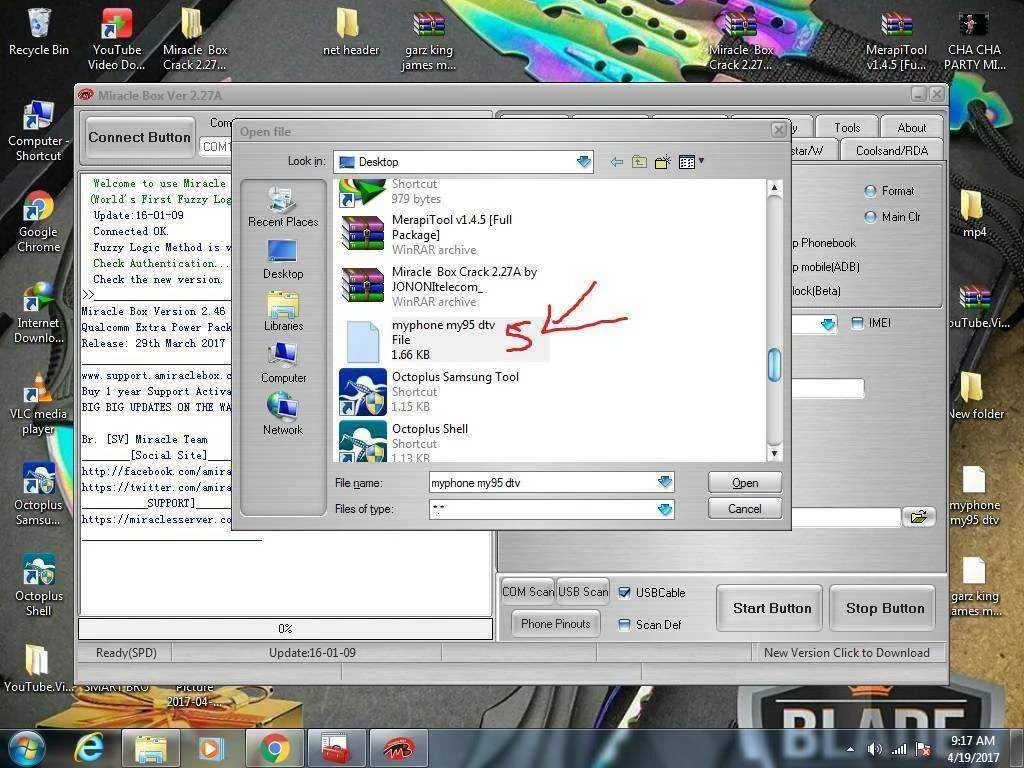1024x768 pixels.
Task: Open Octoplus Shell desktop shortcut
Action: [39, 586]
